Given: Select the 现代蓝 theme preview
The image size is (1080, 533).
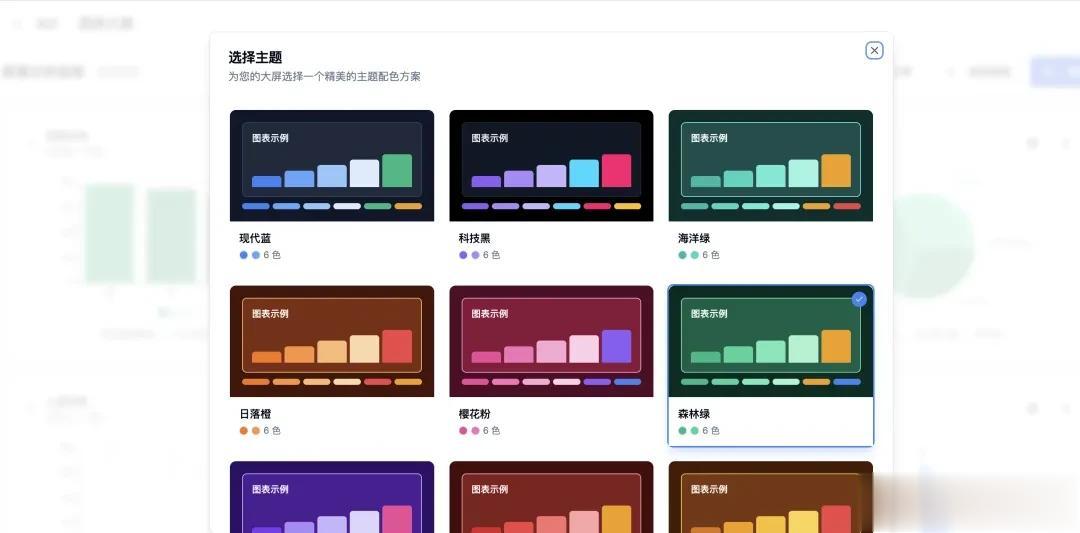Looking at the screenshot, I should (x=332, y=165).
